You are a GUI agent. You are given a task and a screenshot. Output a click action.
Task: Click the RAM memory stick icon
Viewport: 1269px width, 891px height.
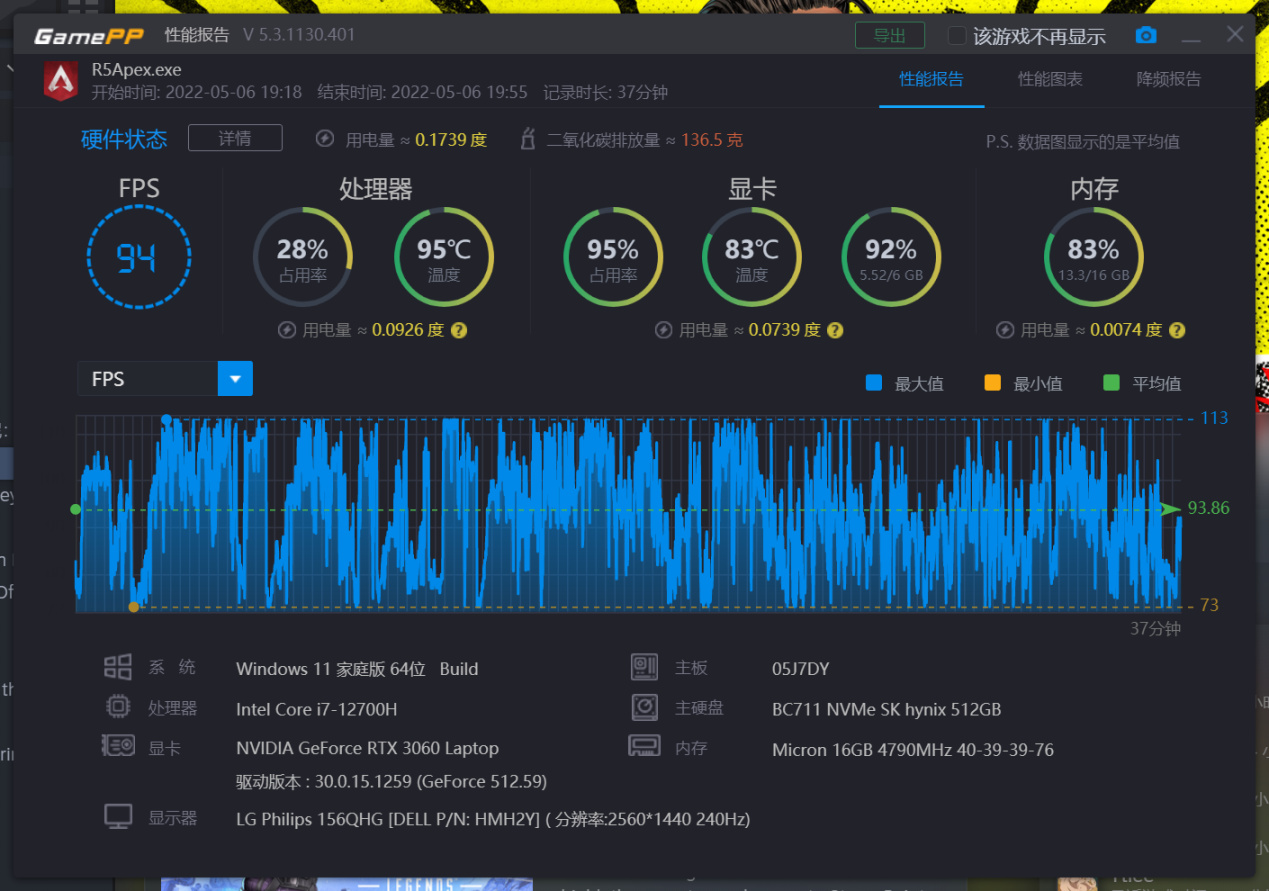tap(644, 746)
